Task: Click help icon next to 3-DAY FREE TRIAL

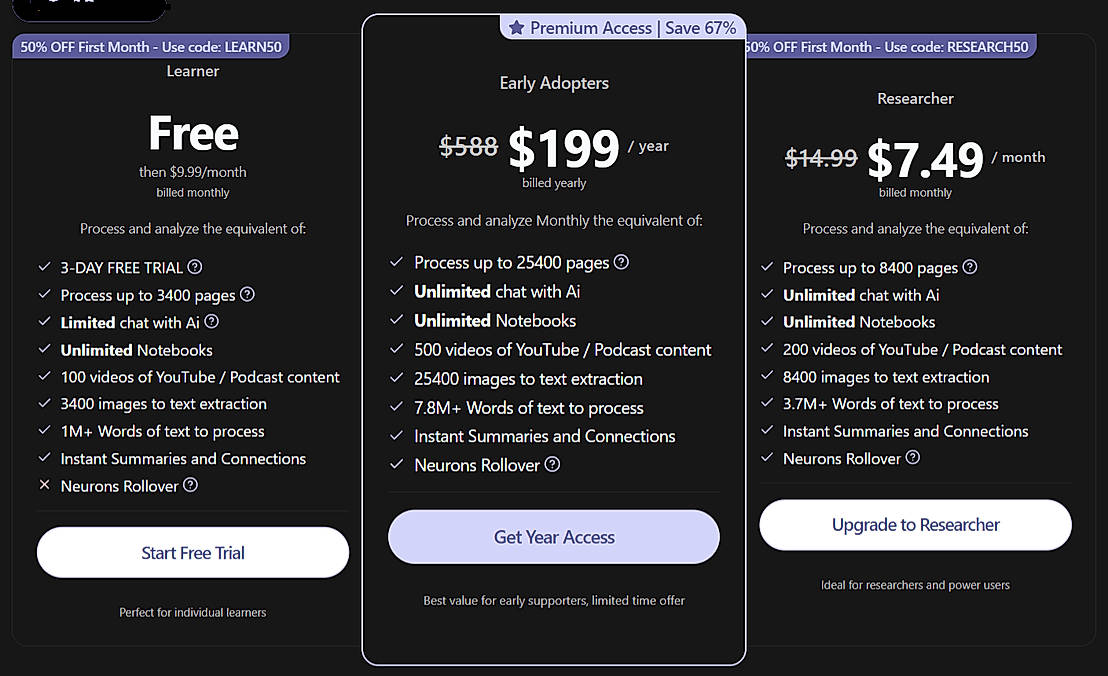Action: (x=195, y=267)
